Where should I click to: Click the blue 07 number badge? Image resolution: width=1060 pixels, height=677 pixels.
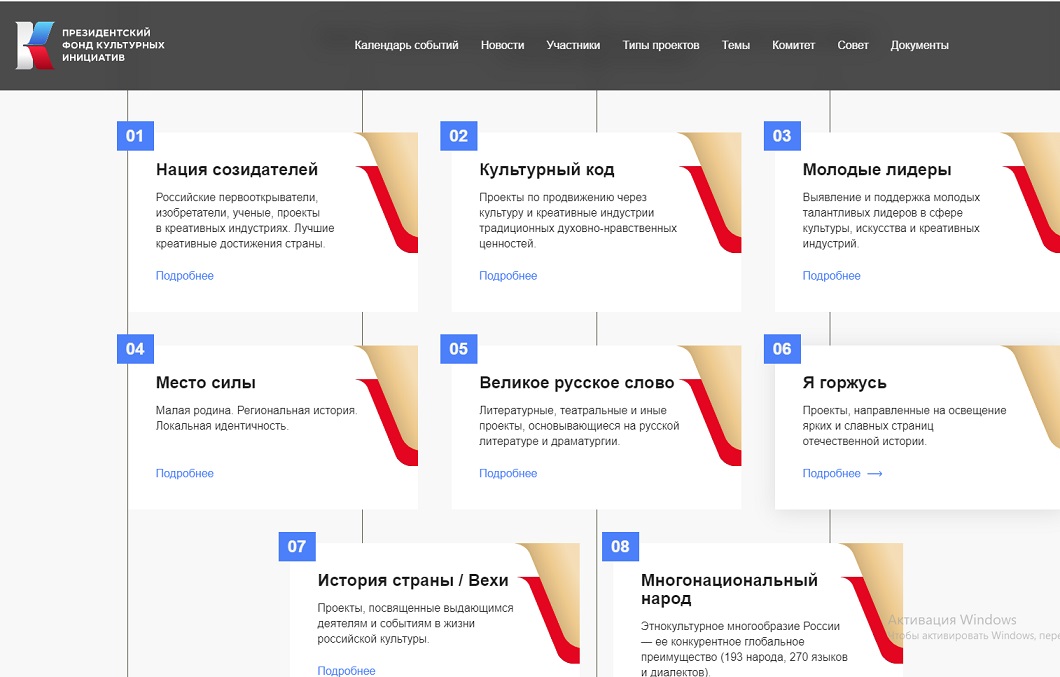pyautogui.click(x=297, y=546)
